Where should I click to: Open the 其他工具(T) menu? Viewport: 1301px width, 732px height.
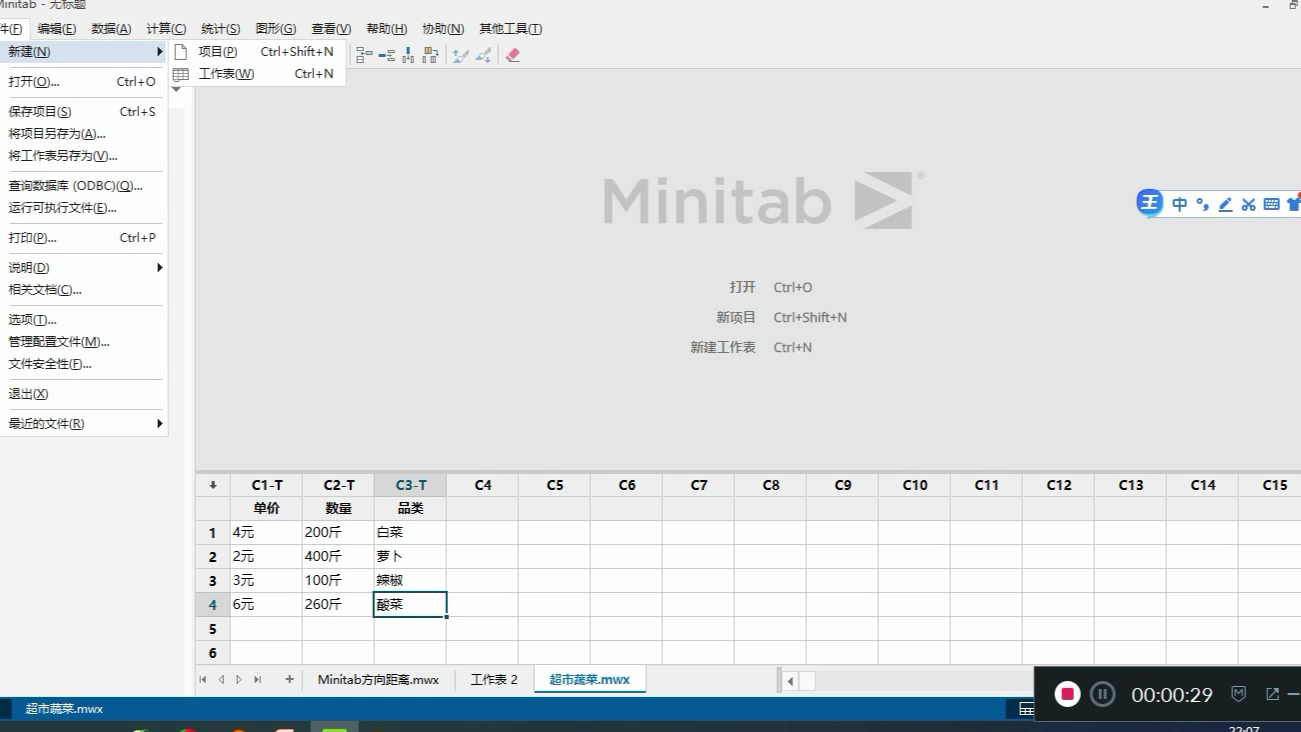(x=510, y=29)
